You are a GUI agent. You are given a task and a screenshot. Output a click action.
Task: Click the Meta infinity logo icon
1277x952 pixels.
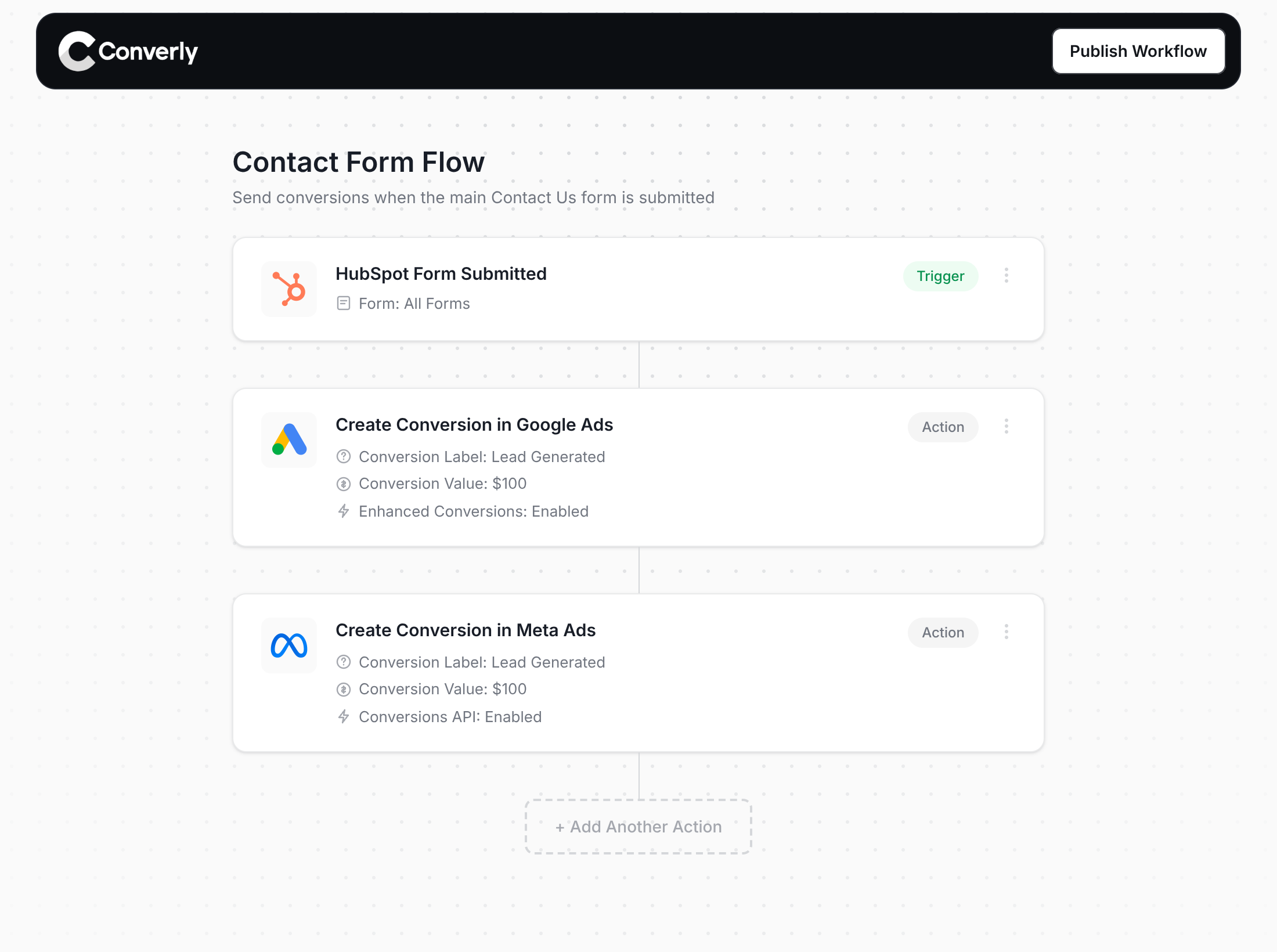tap(289, 645)
